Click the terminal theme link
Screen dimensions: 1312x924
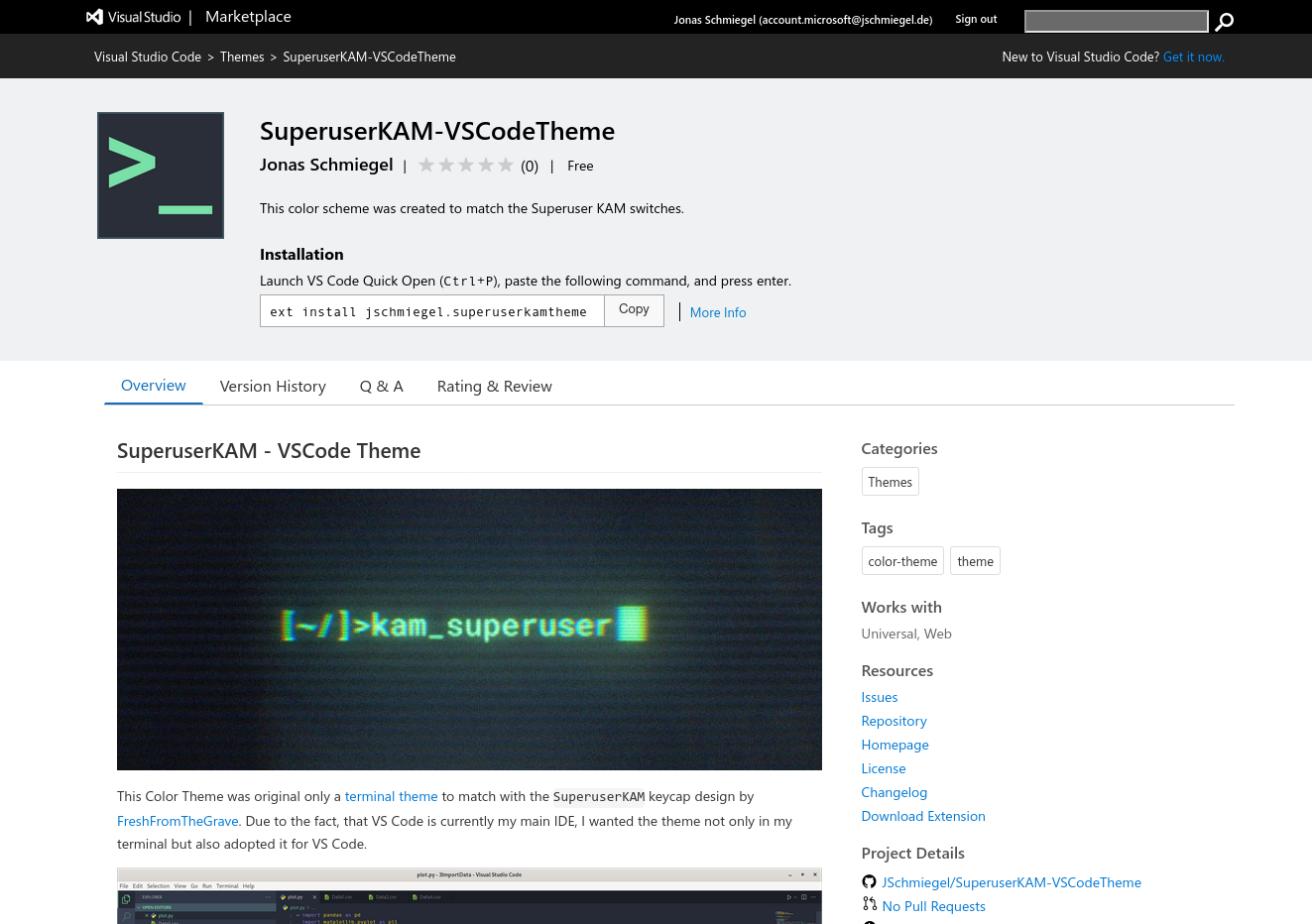coord(392,796)
